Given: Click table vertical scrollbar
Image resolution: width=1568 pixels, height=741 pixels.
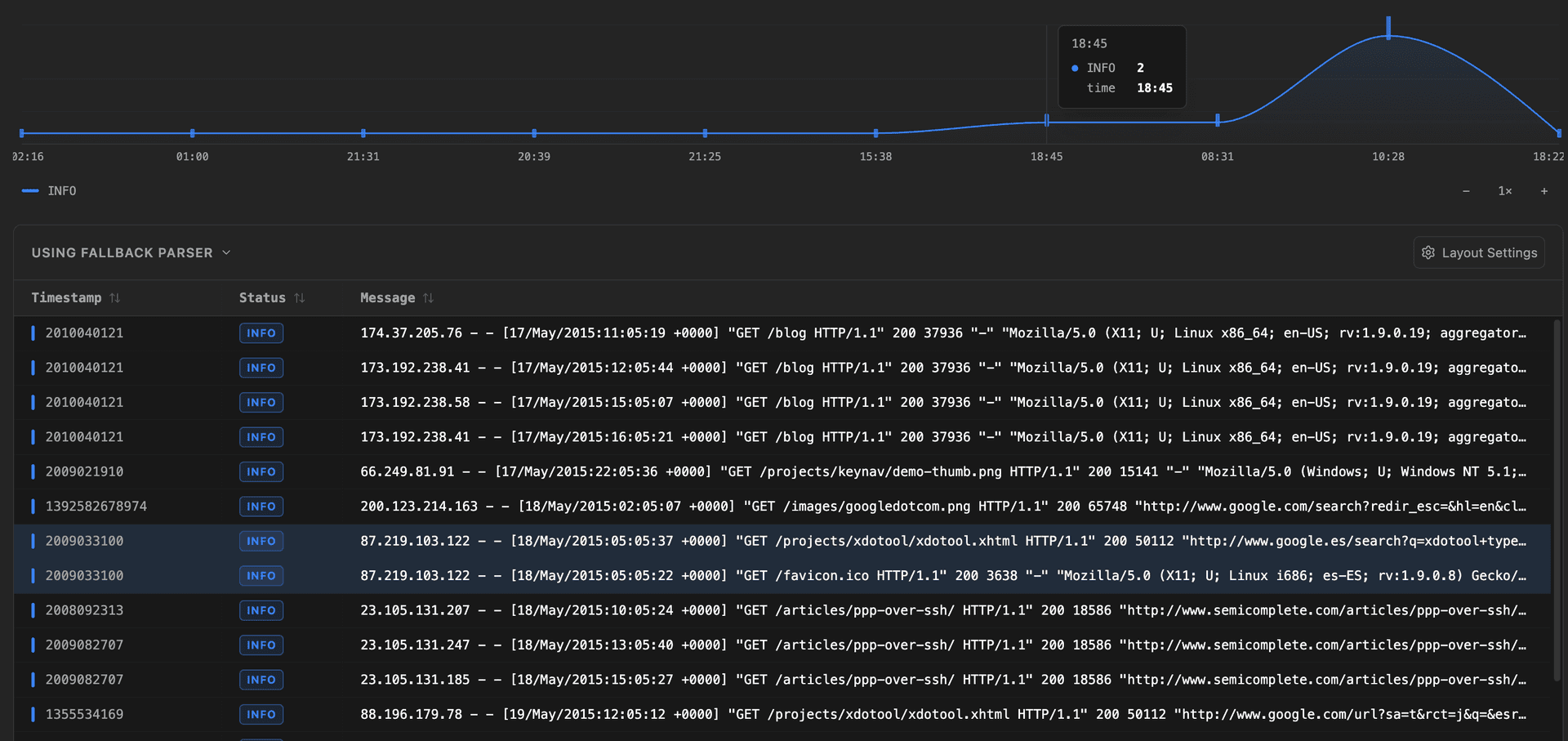Looking at the screenshot, I should click(1557, 498).
